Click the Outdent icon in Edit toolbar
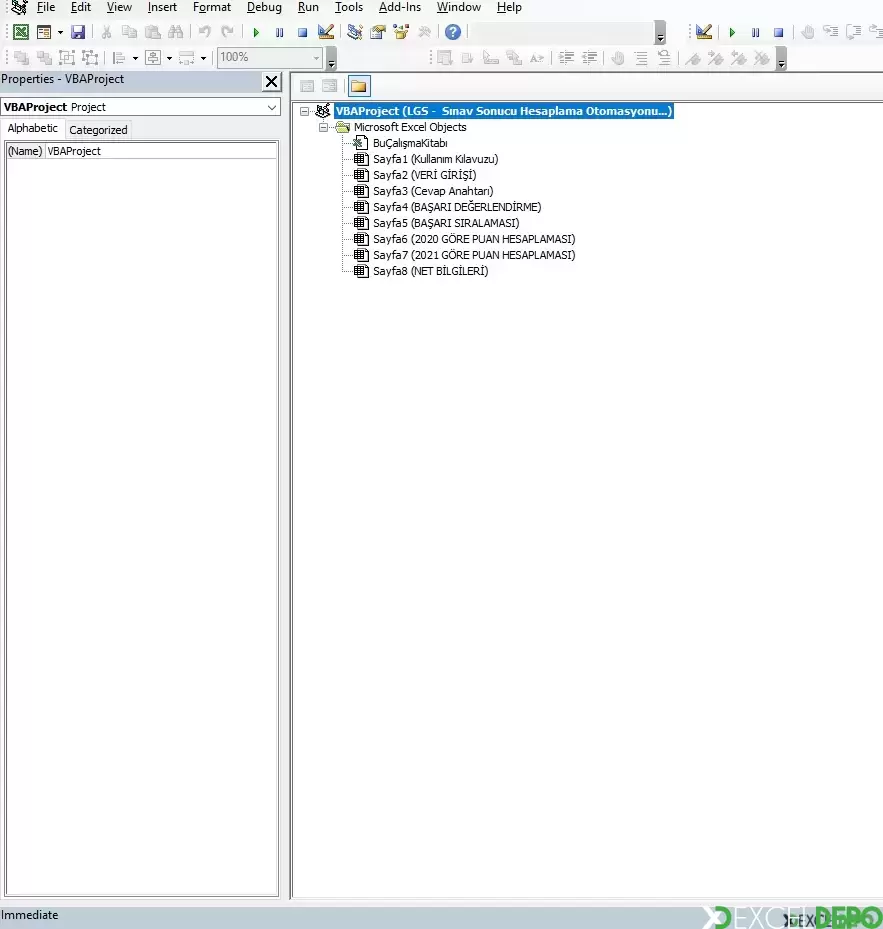The width and height of the screenshot is (883, 929). point(590,57)
